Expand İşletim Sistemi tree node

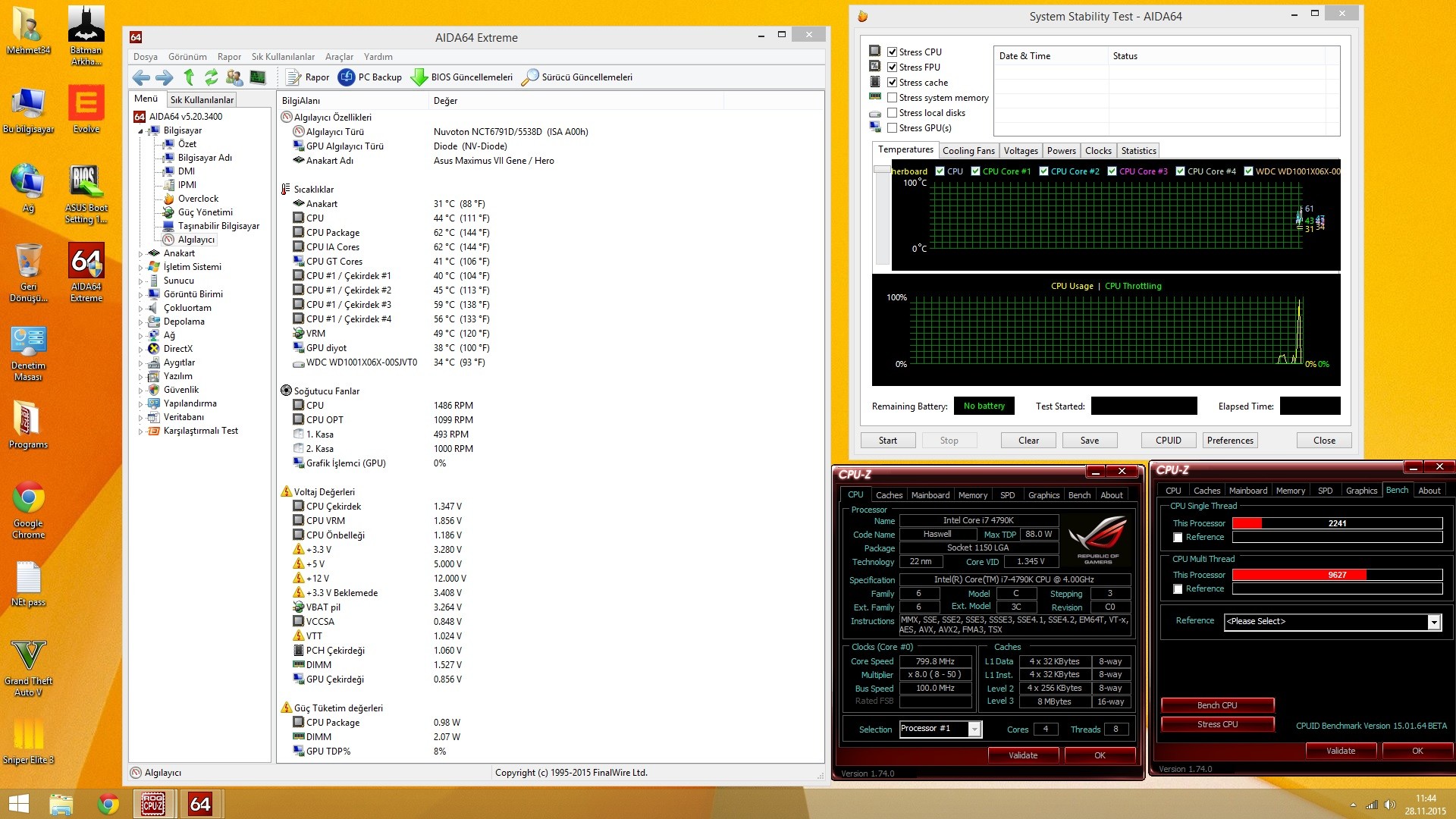click(140, 268)
